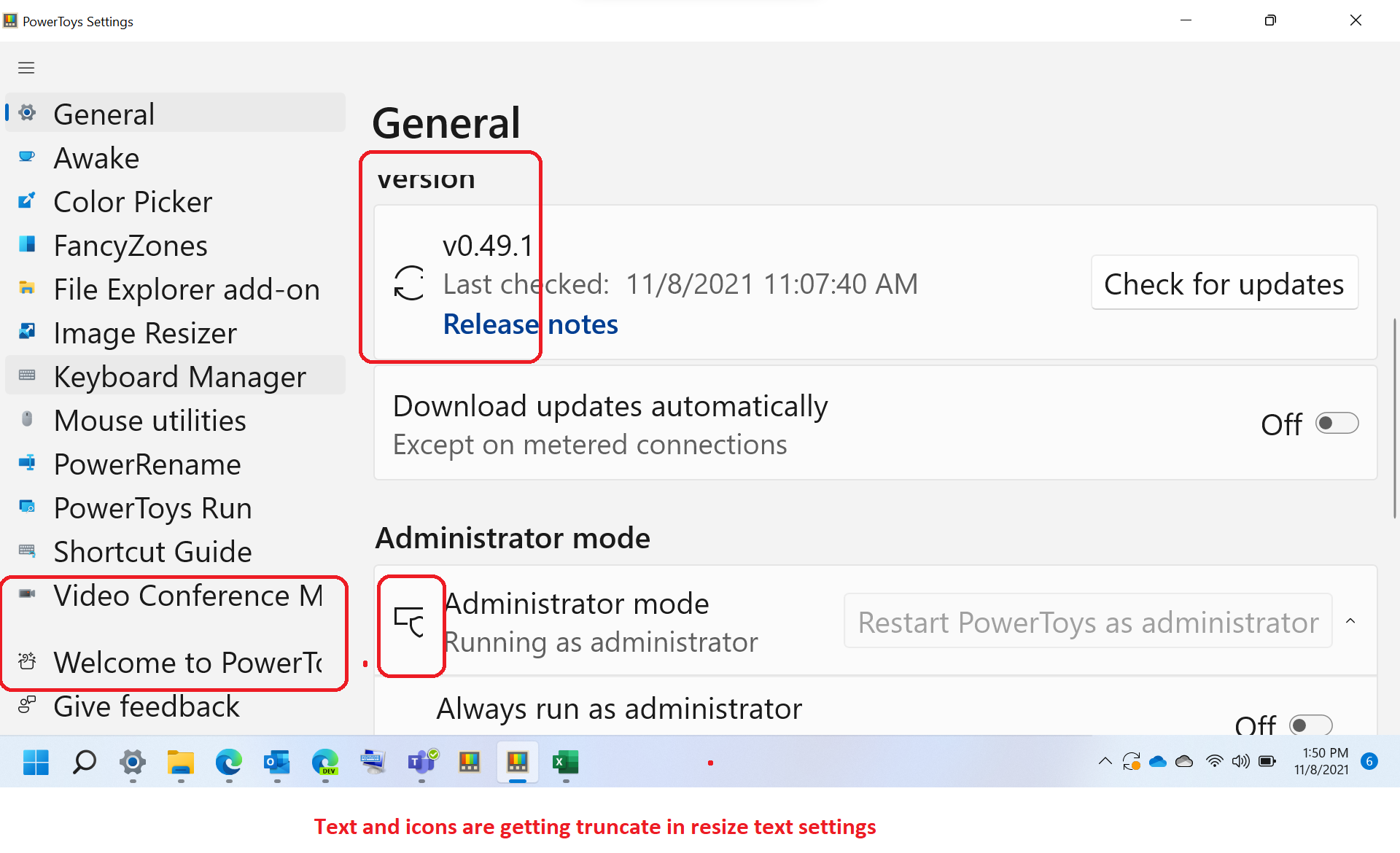1400x853 pixels.
Task: Click the Color Picker eyedropper icon
Action: (27, 200)
